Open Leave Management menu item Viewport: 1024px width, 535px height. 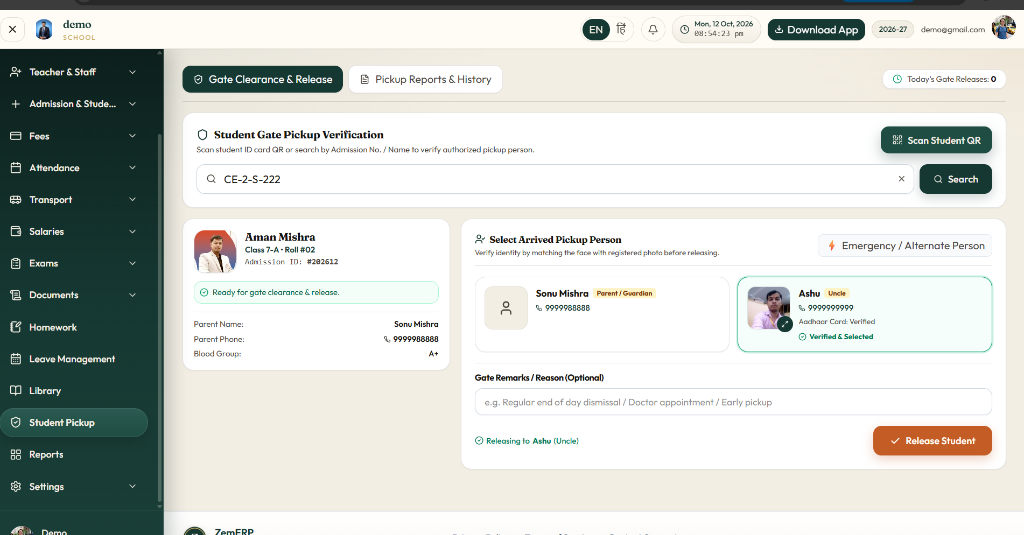click(x=74, y=359)
